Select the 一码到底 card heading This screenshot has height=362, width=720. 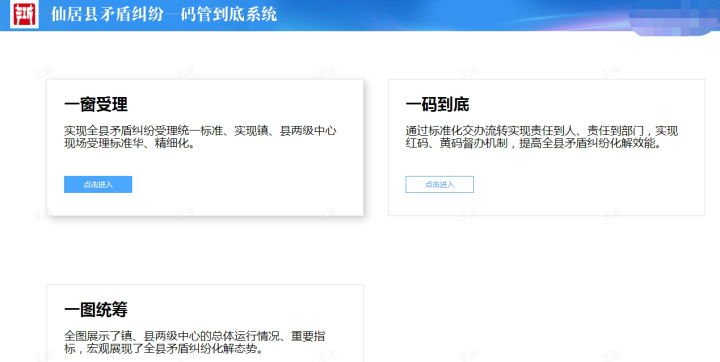(438, 104)
